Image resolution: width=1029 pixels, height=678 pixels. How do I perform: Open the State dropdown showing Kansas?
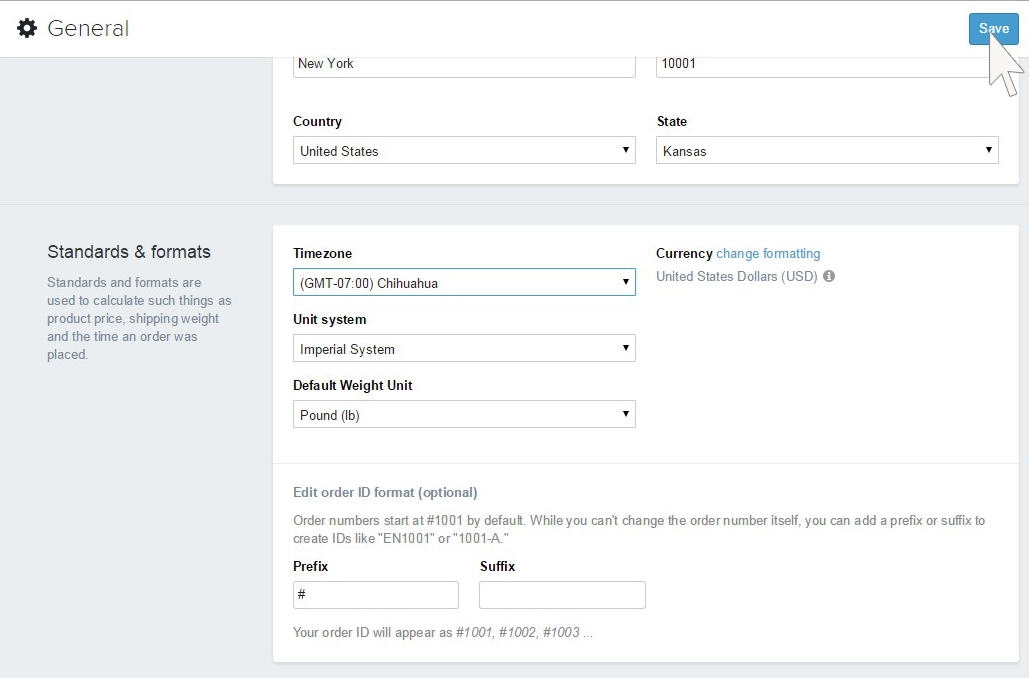click(x=827, y=150)
